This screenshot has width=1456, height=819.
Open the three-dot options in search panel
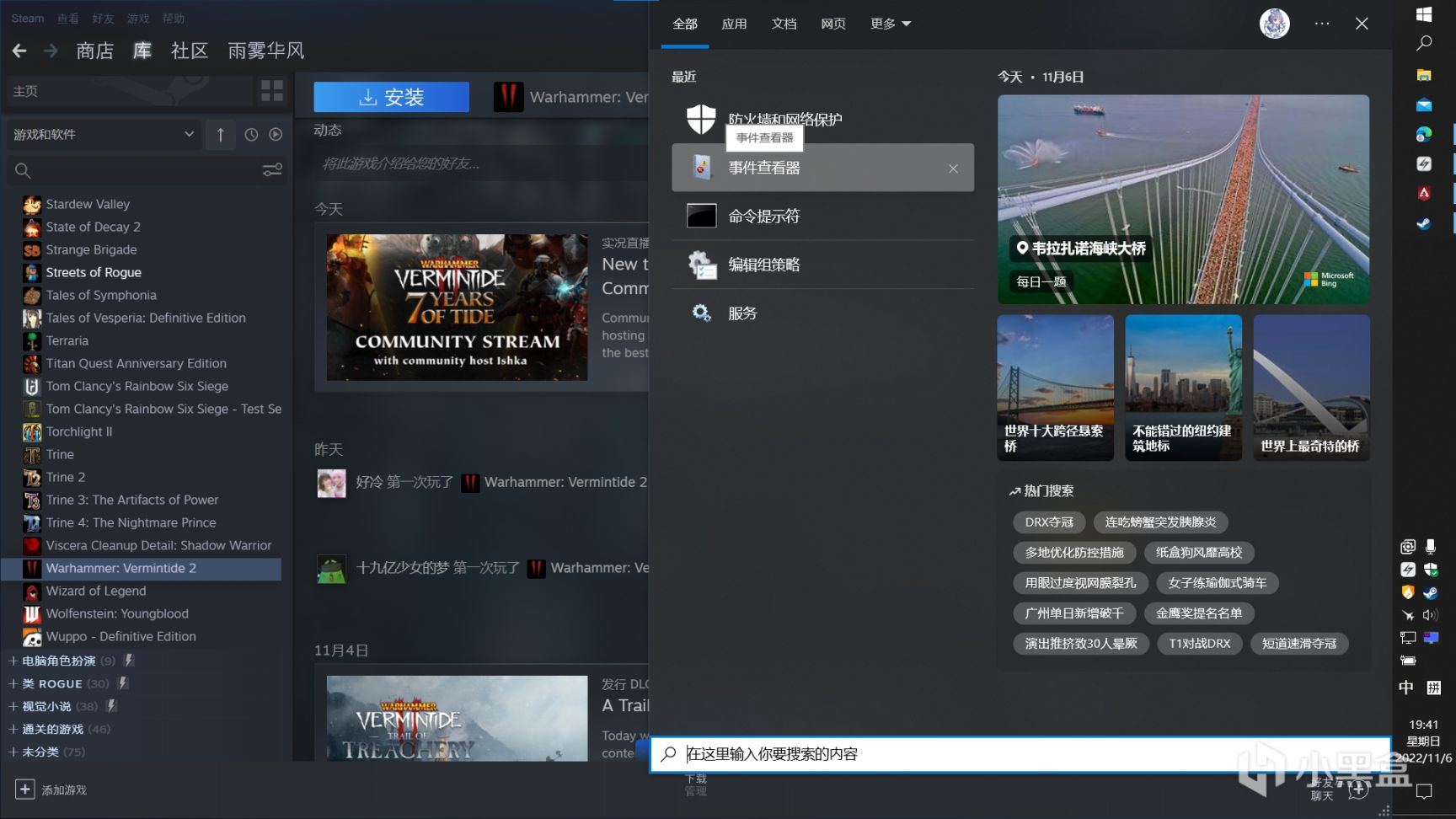1322,24
